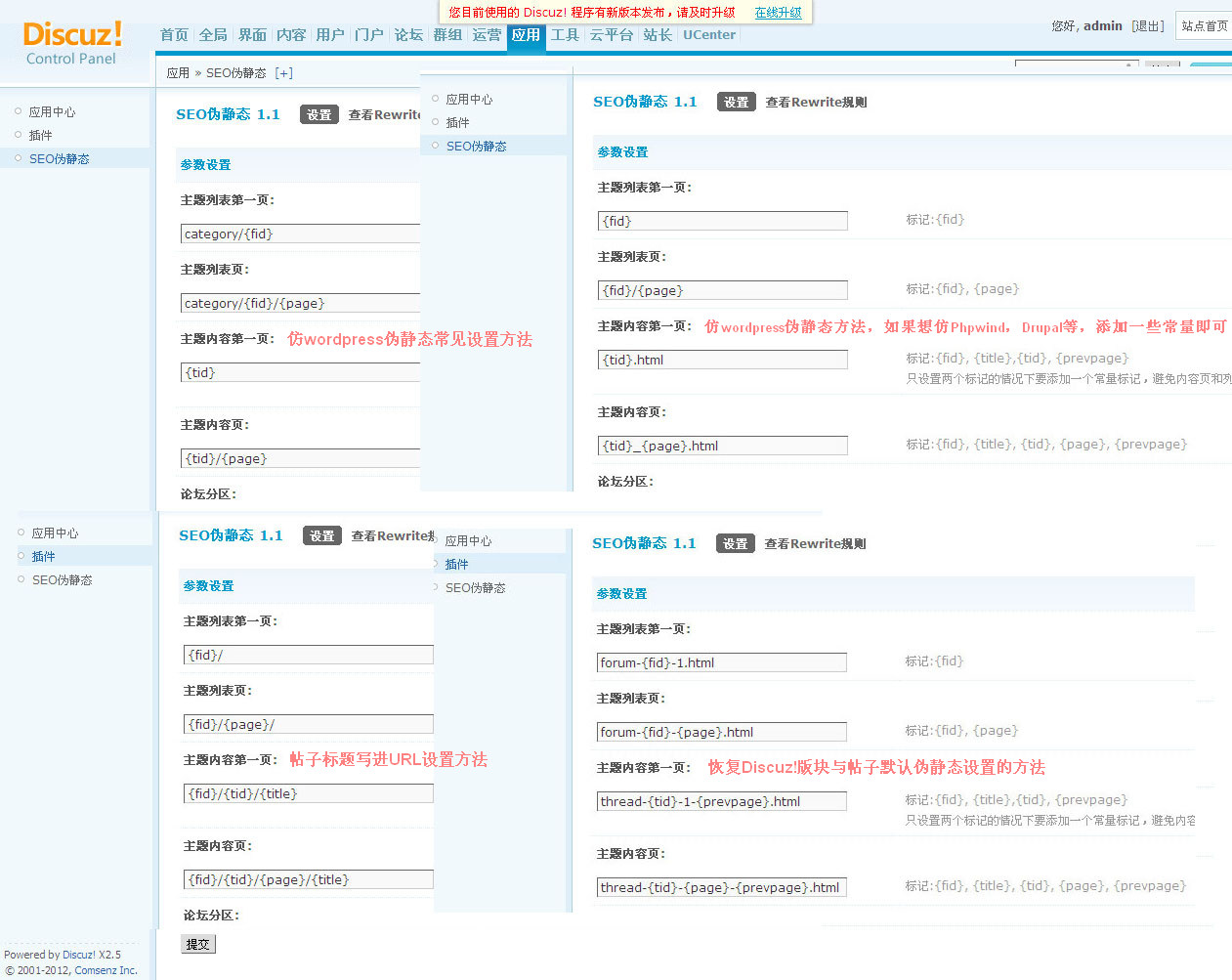Image resolution: width=1232 pixels, height=980 pixels.
Task: Log out via the 退出 link
Action: click(1148, 26)
